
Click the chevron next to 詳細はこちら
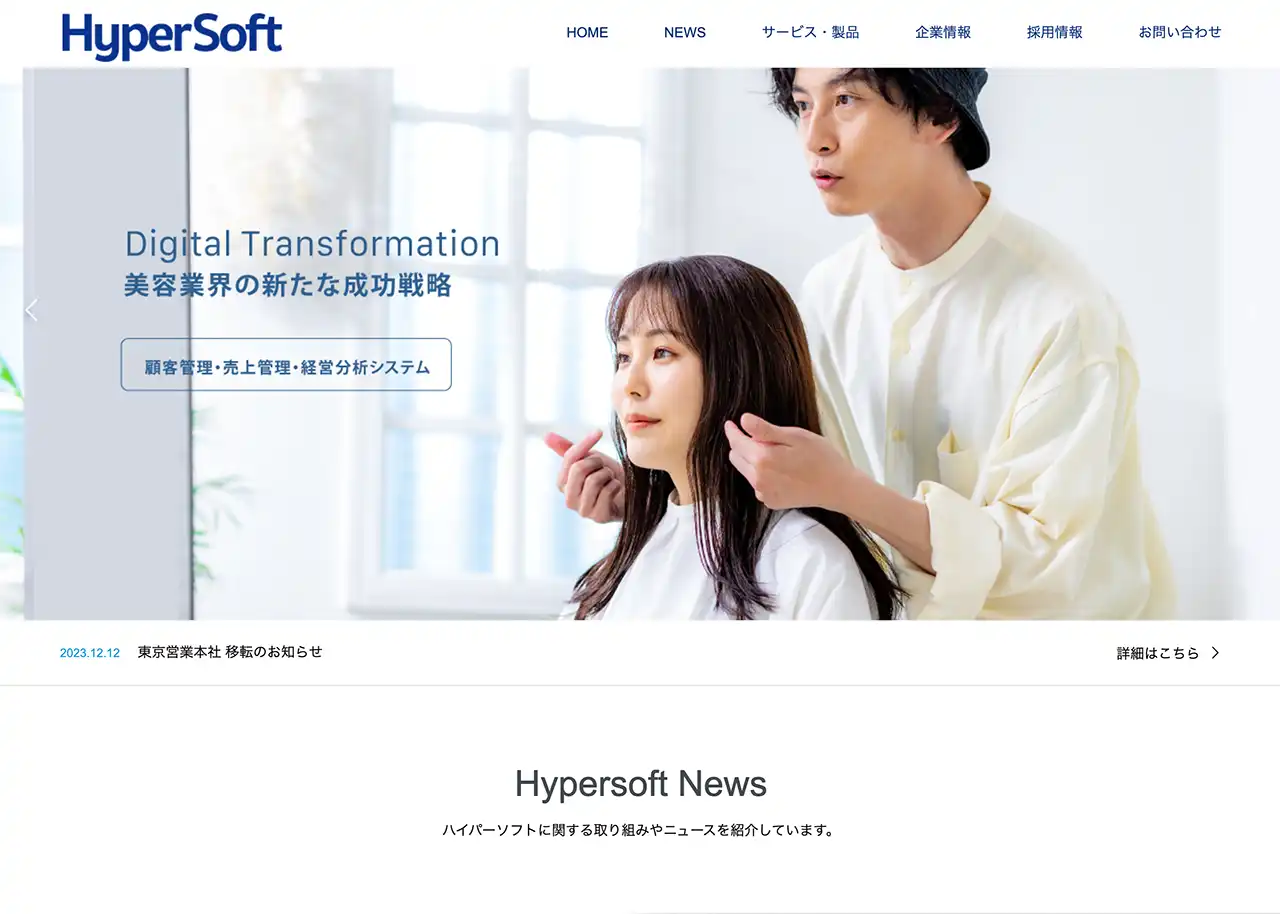click(1215, 653)
